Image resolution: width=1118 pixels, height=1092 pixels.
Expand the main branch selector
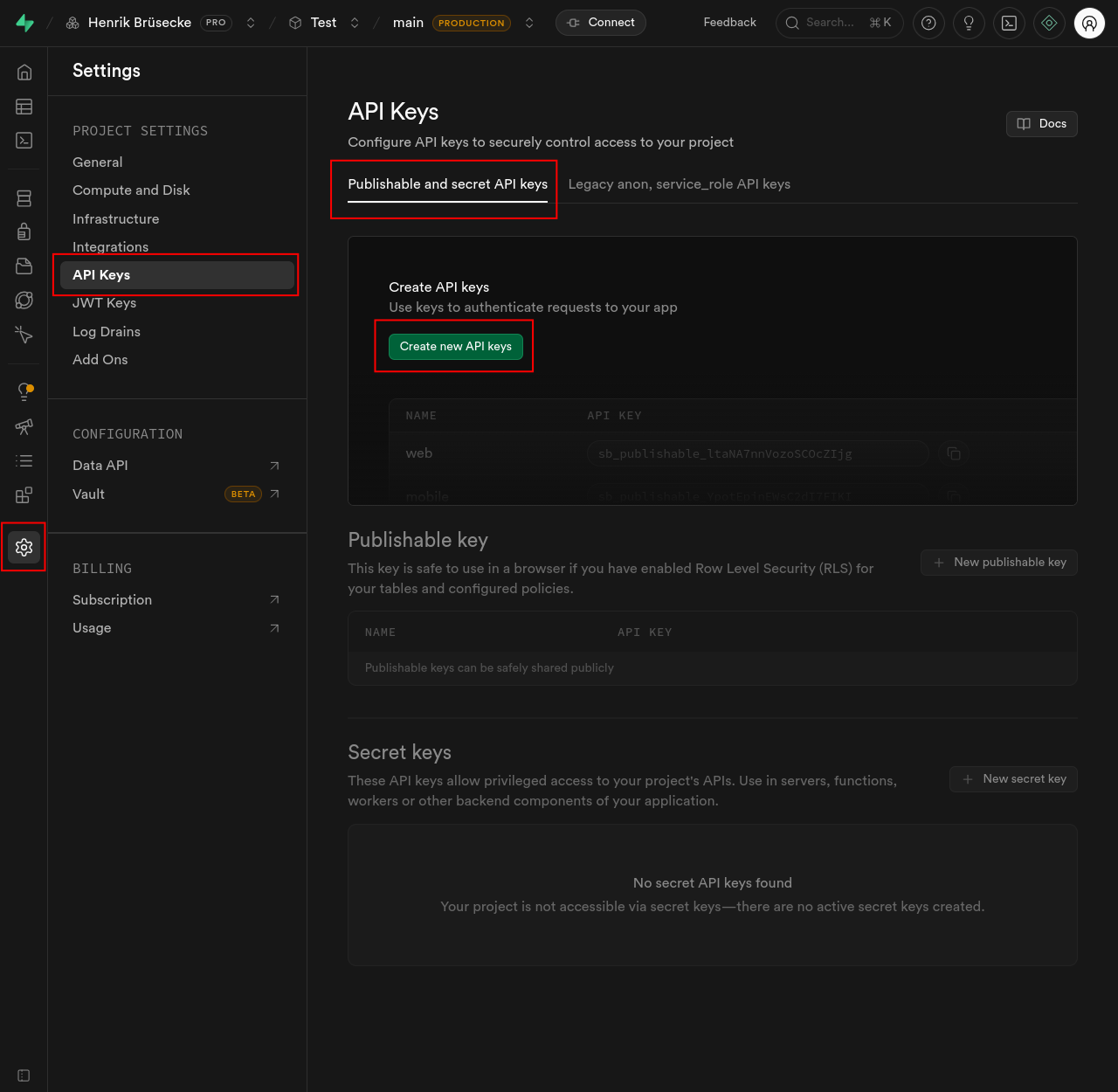click(x=529, y=23)
